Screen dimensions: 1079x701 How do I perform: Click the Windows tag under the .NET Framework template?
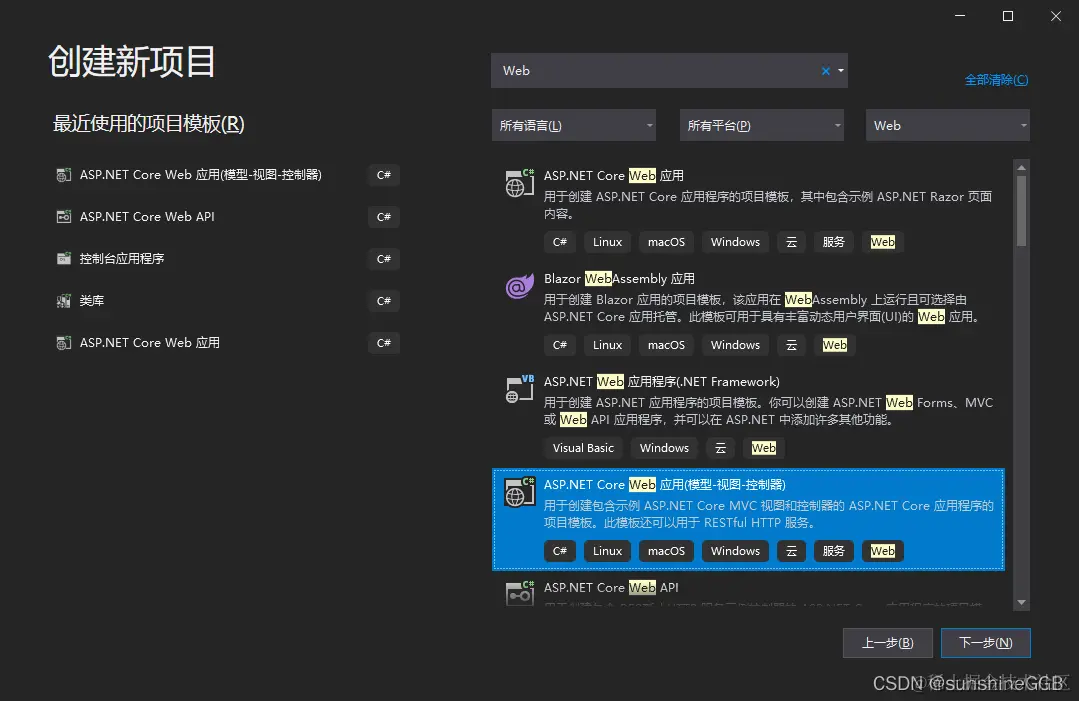pyautogui.click(x=664, y=448)
